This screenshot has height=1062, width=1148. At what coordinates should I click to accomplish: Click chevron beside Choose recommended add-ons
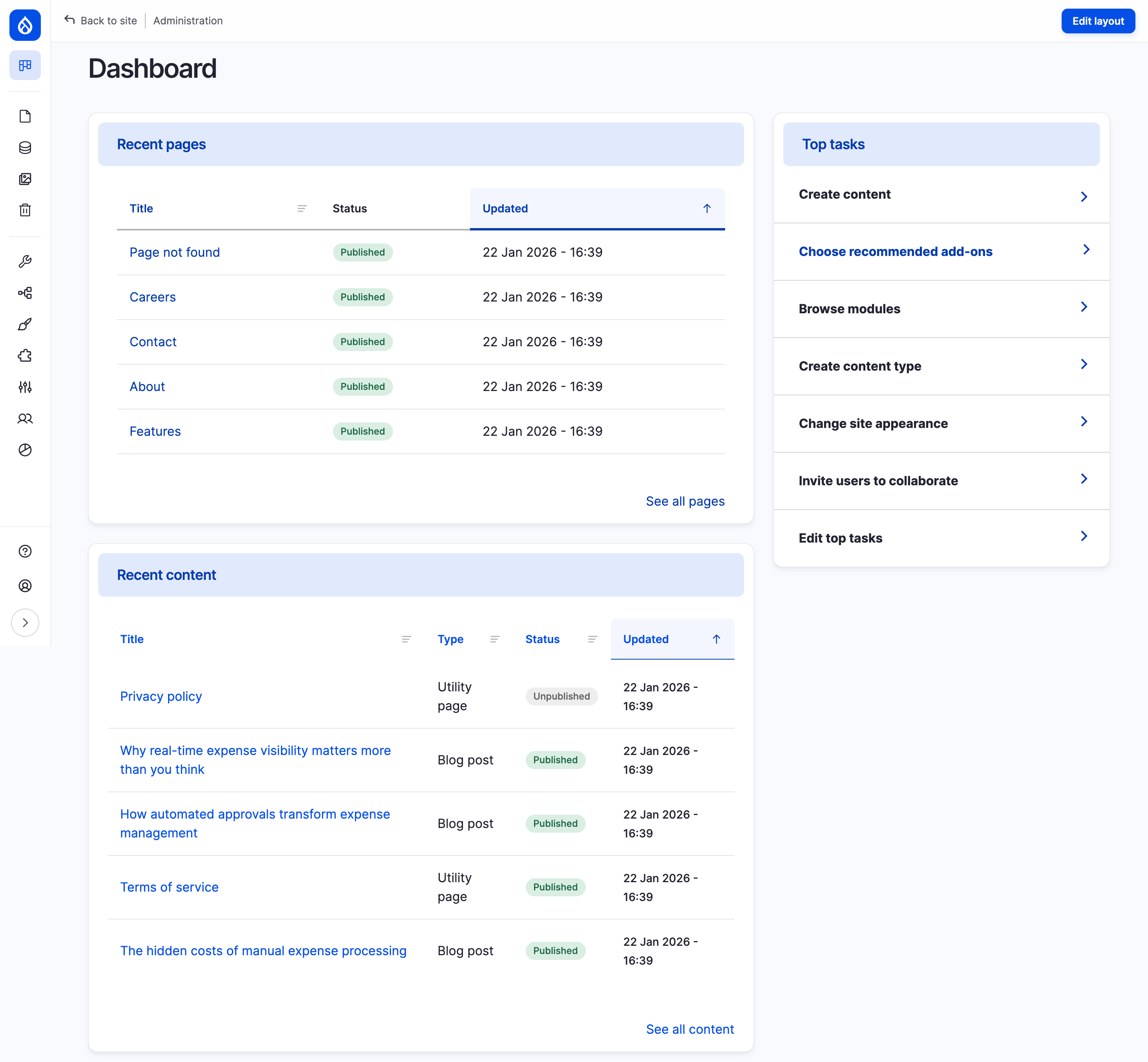1086,249
